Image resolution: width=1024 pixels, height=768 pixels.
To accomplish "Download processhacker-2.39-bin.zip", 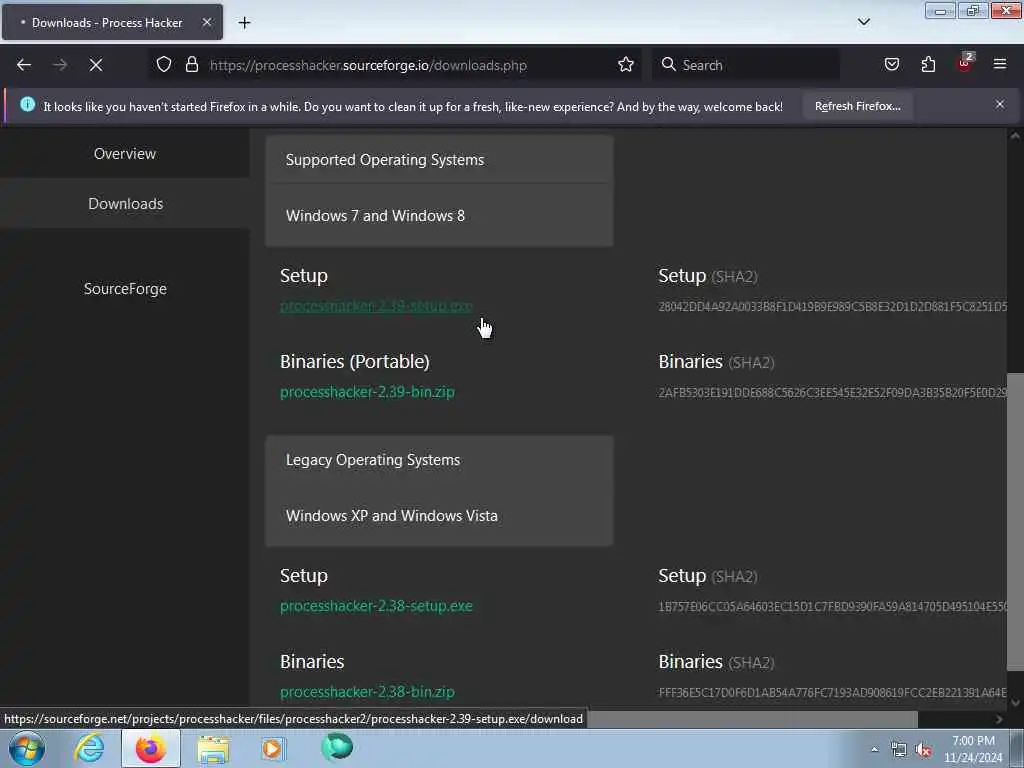I will [x=367, y=392].
